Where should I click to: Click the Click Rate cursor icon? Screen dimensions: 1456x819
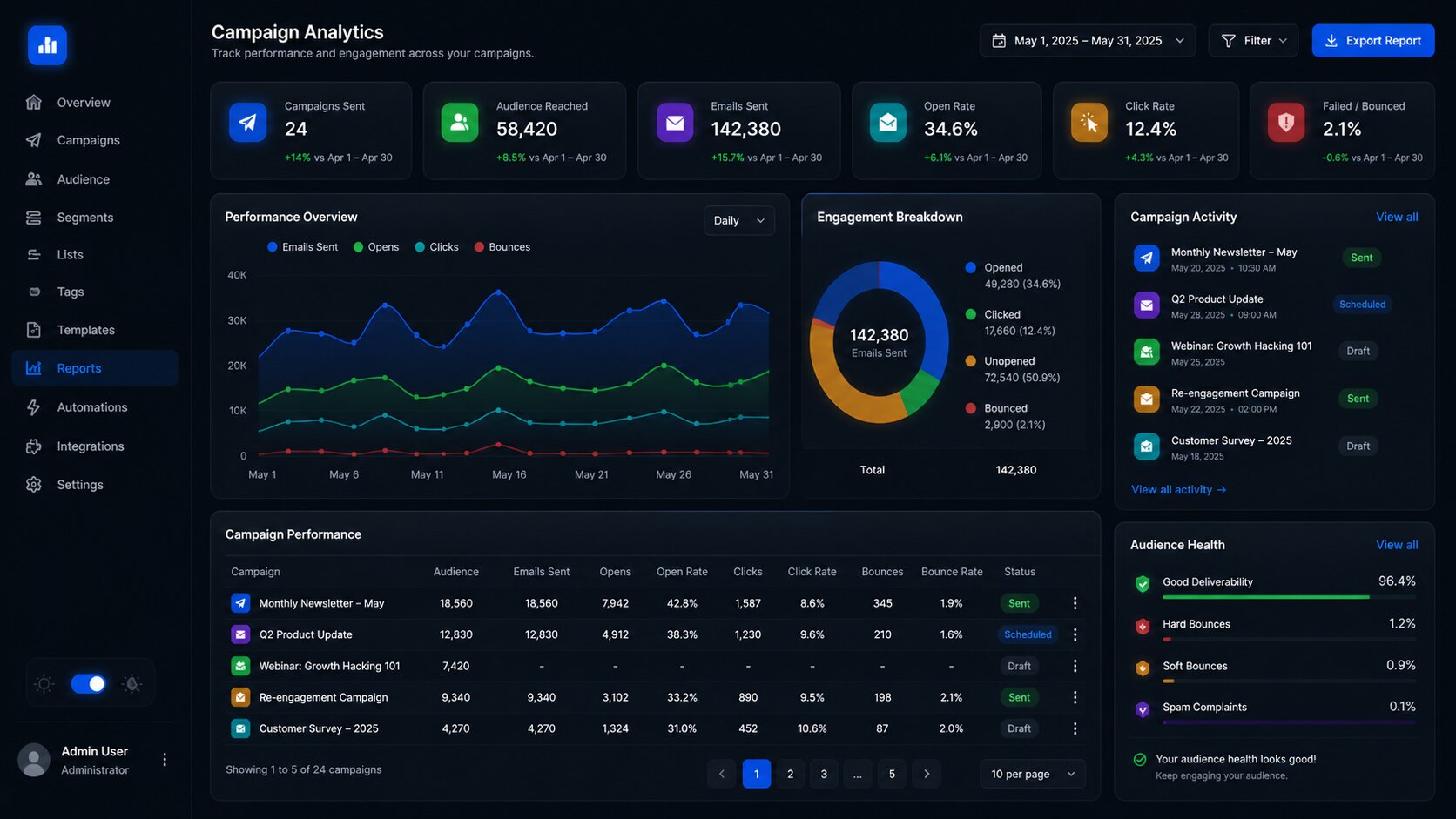point(1089,122)
